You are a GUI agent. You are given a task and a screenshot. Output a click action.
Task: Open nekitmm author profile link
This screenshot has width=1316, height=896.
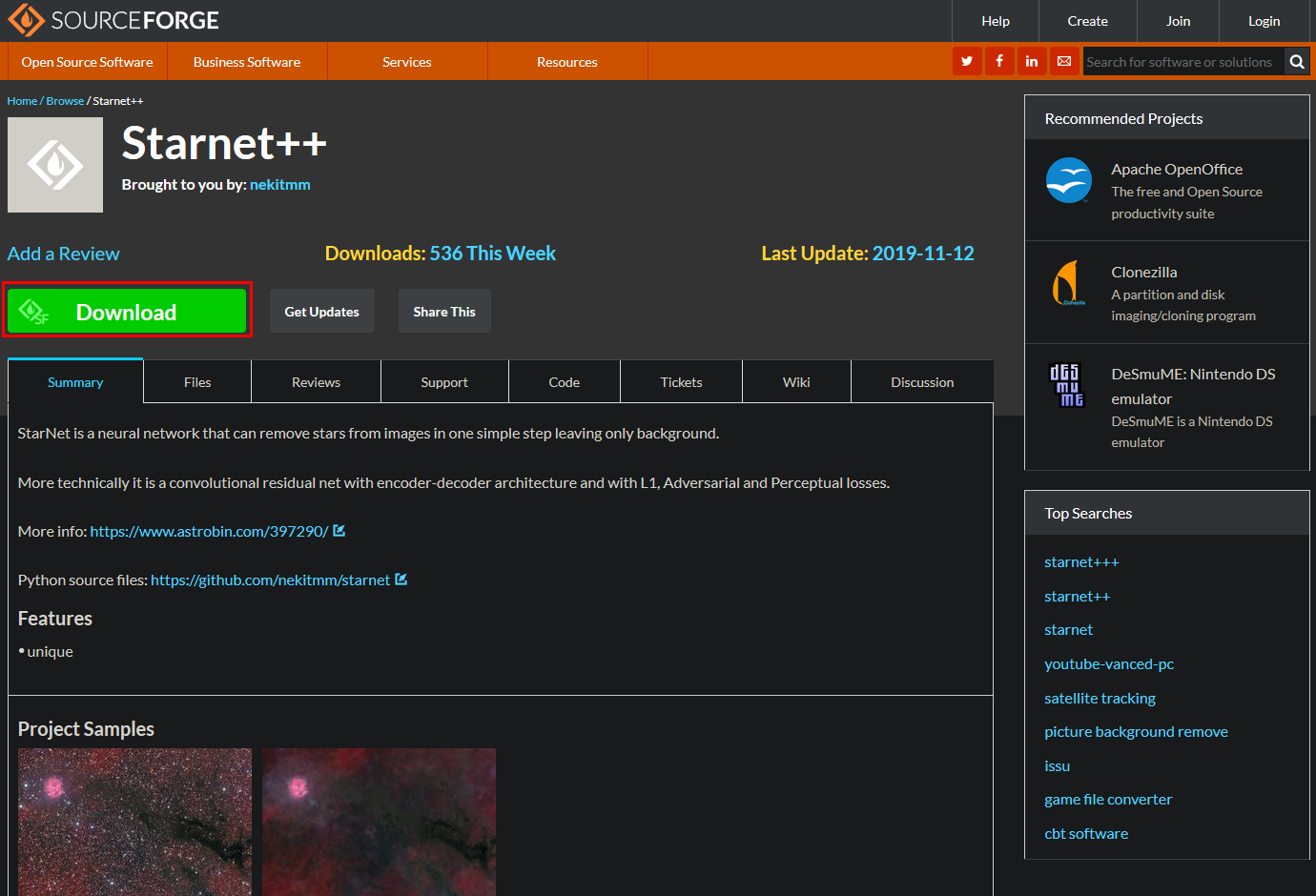(x=280, y=185)
